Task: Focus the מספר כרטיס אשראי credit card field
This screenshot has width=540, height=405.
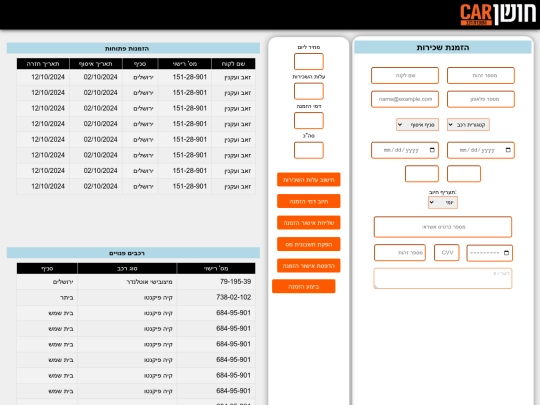Action: 443,227
